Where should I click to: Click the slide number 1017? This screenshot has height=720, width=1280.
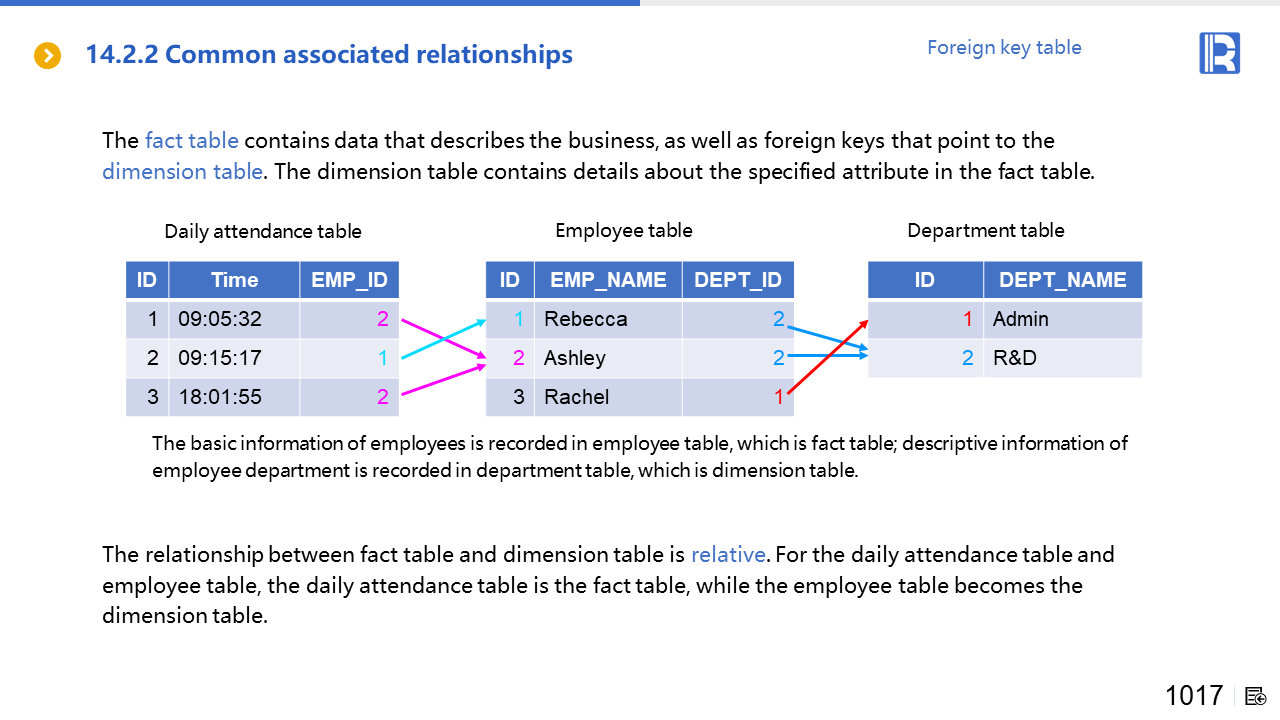(1194, 696)
